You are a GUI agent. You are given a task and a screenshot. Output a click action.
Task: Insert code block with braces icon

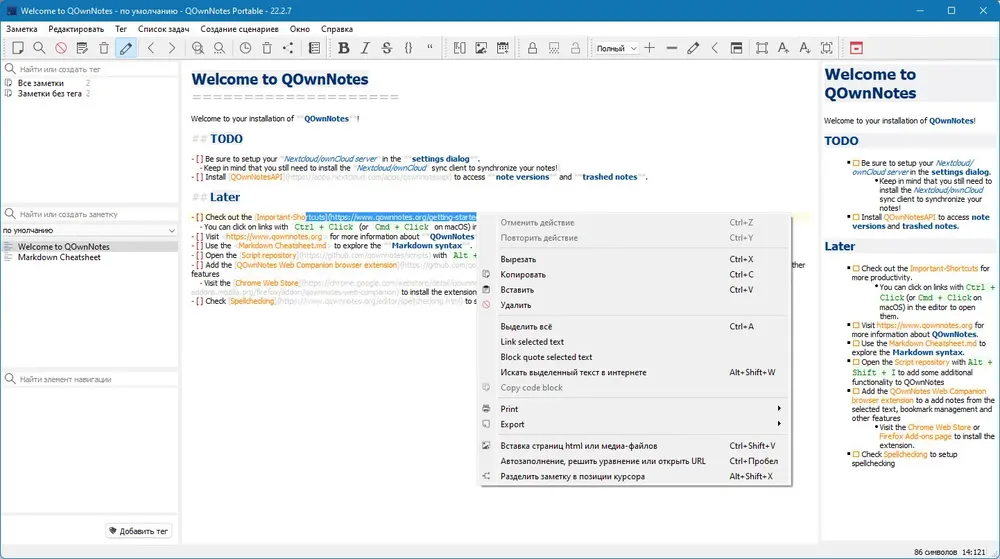tap(408, 48)
